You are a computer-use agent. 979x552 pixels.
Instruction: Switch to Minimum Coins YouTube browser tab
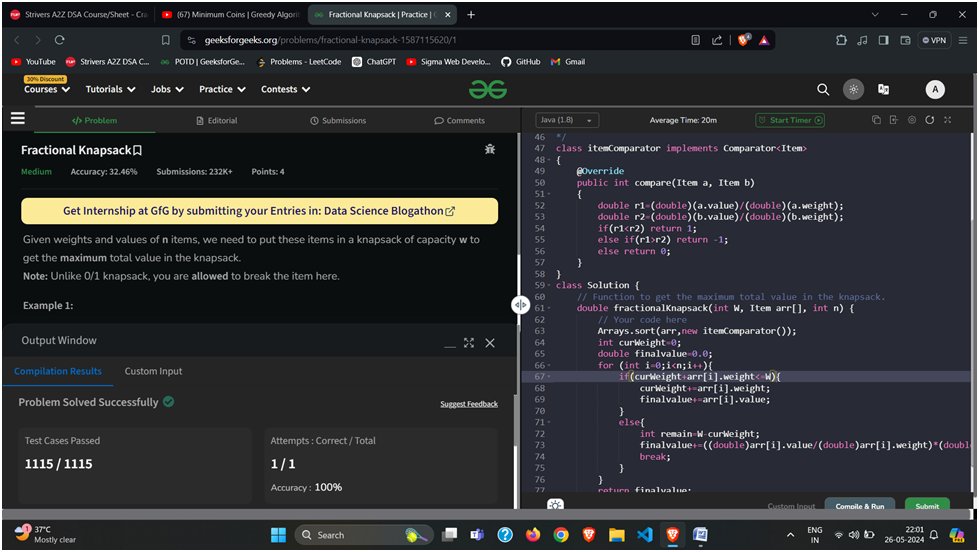231,14
